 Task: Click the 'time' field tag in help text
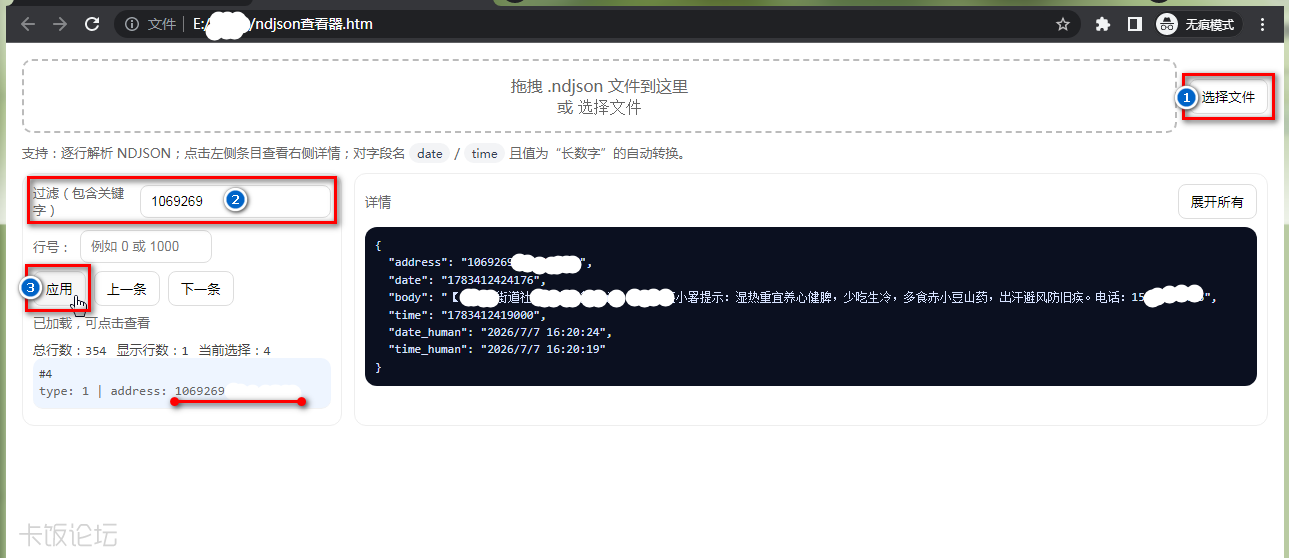click(484, 153)
